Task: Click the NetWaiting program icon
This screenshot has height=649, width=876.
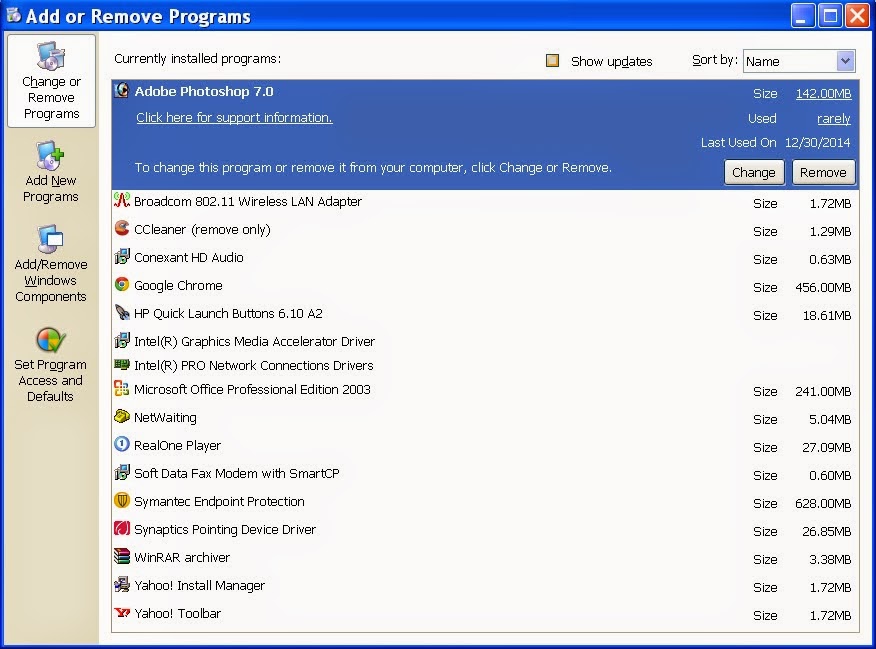Action: pos(122,416)
